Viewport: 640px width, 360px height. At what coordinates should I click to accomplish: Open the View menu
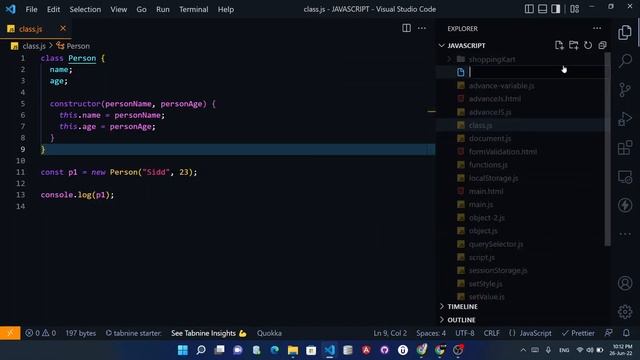(x=118, y=9)
